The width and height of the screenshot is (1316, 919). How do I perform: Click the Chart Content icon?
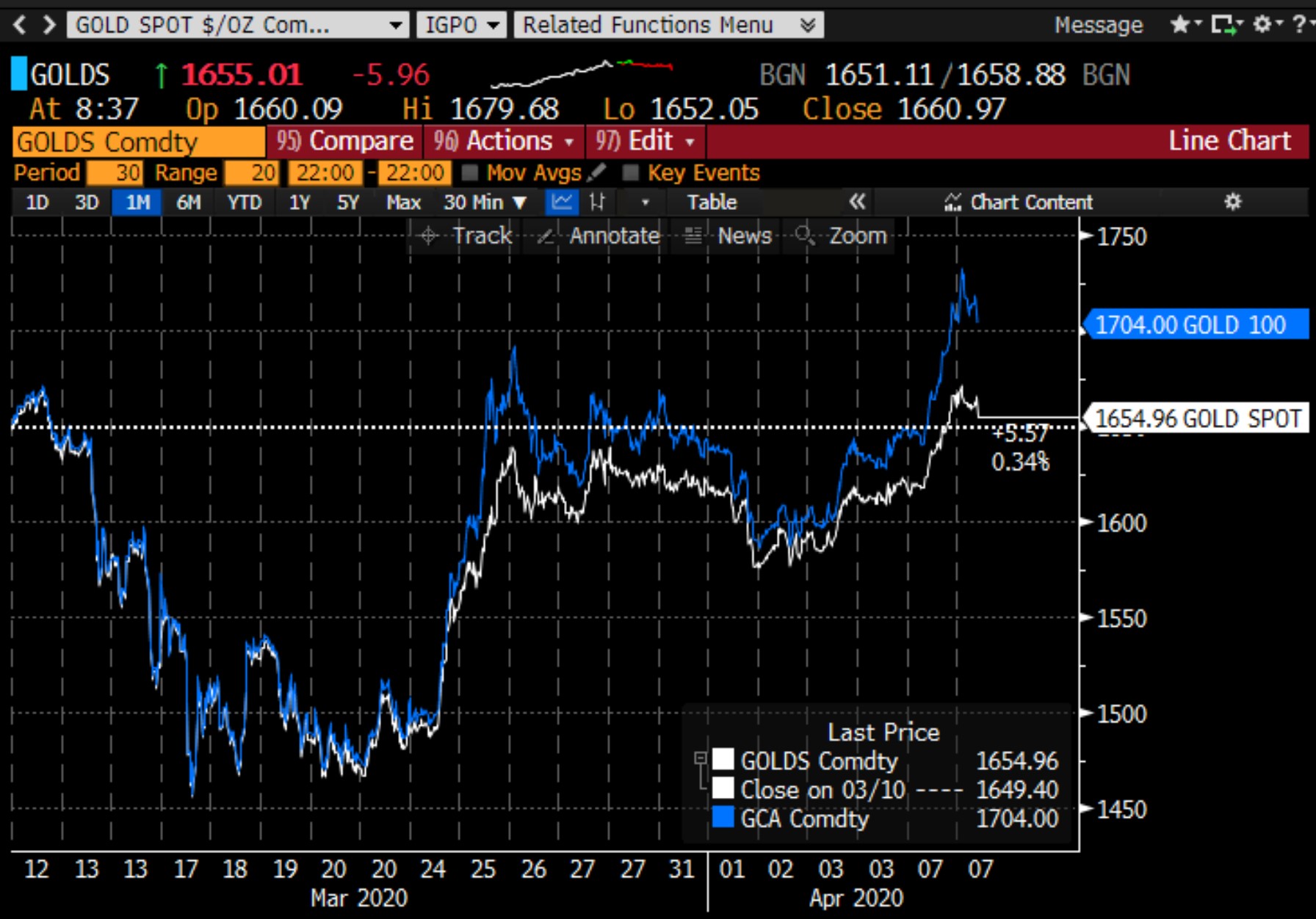[952, 202]
